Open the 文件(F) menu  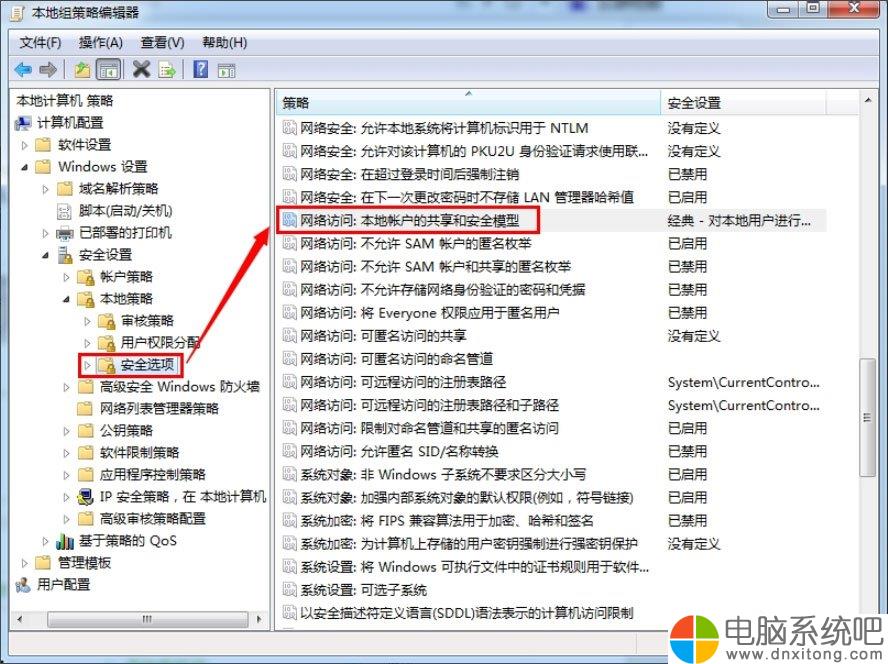tap(40, 42)
